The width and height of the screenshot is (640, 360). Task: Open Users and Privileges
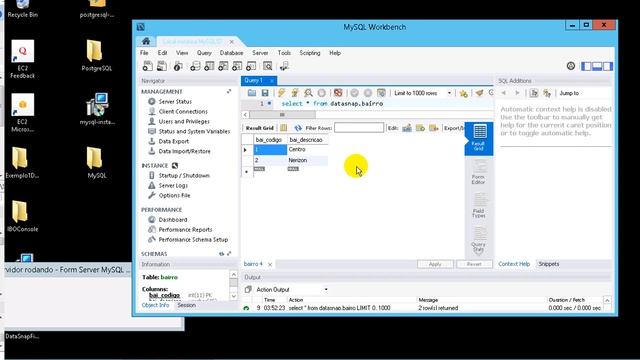point(184,122)
